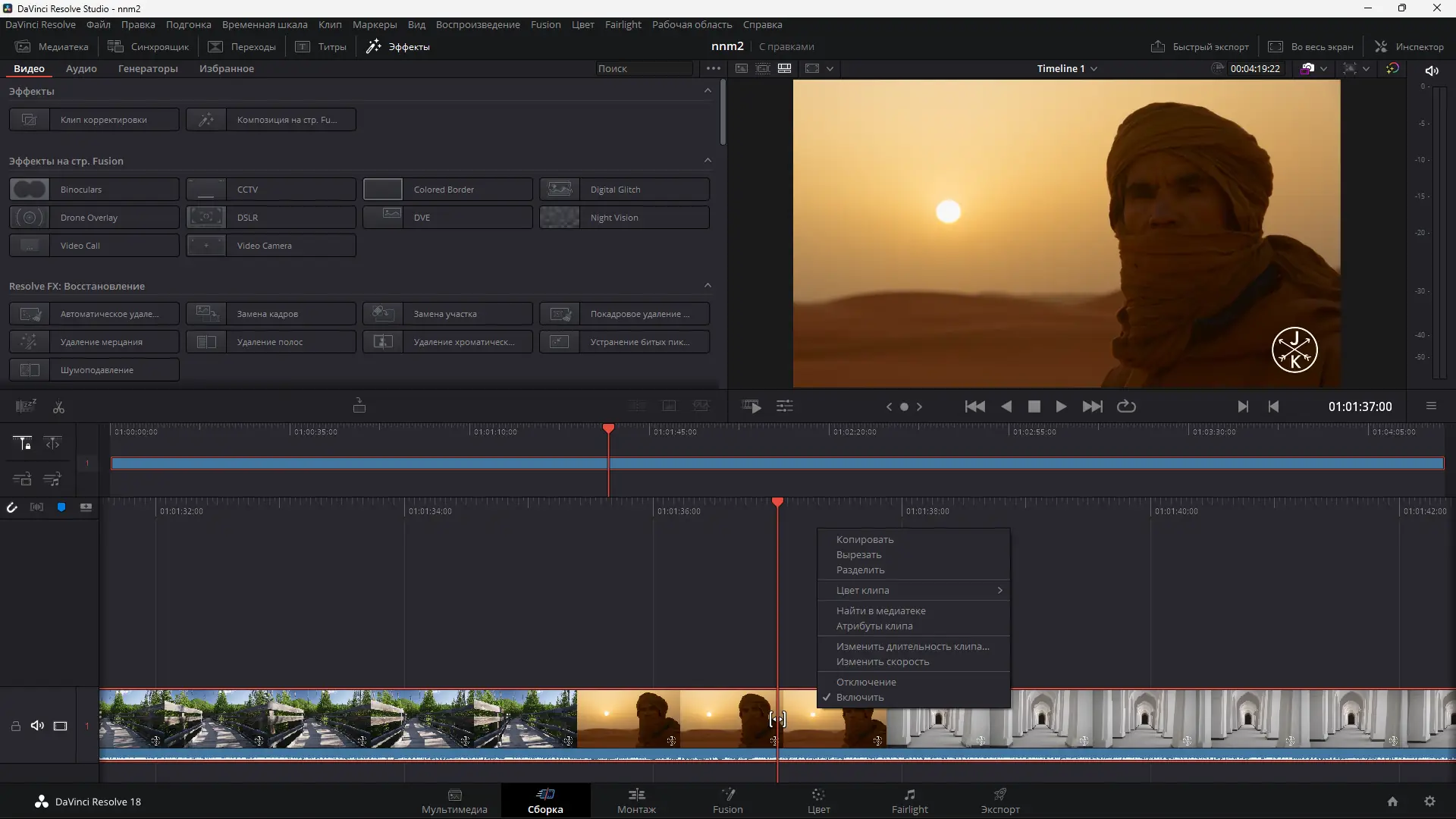Screen dimensions: 1456x819
Task: Mute the video track audio
Action: pyautogui.click(x=37, y=726)
